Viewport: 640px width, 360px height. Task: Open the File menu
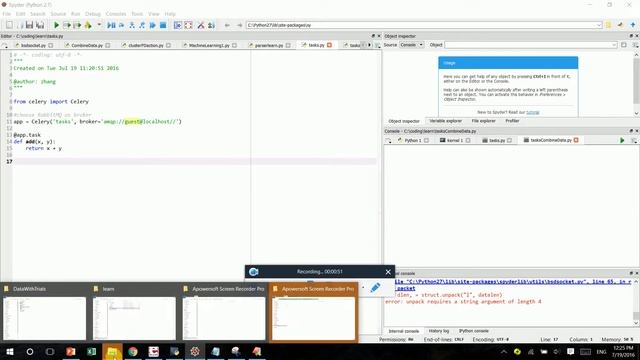click(x=7, y=14)
